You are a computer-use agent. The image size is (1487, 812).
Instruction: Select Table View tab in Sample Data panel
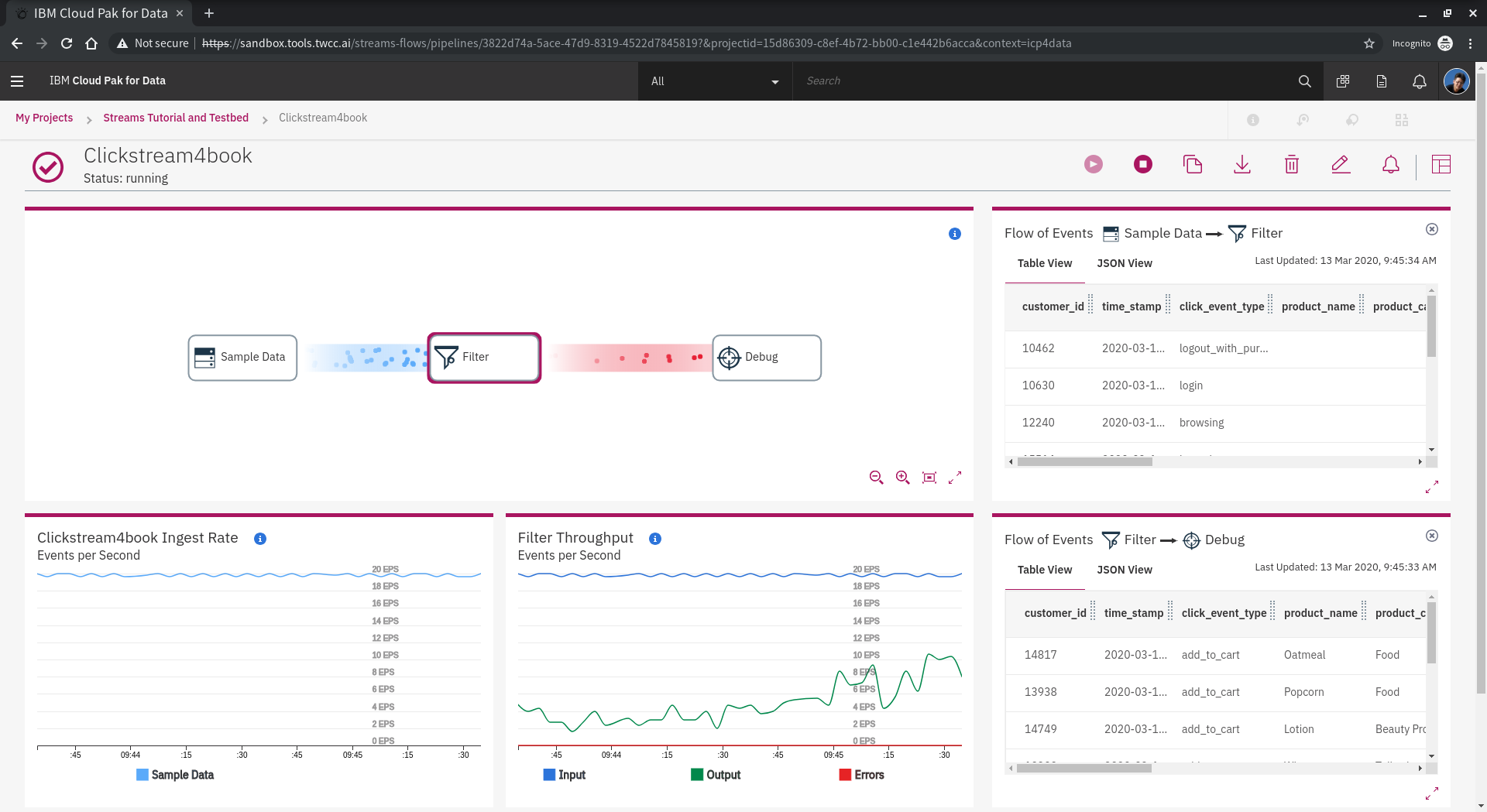(1045, 263)
